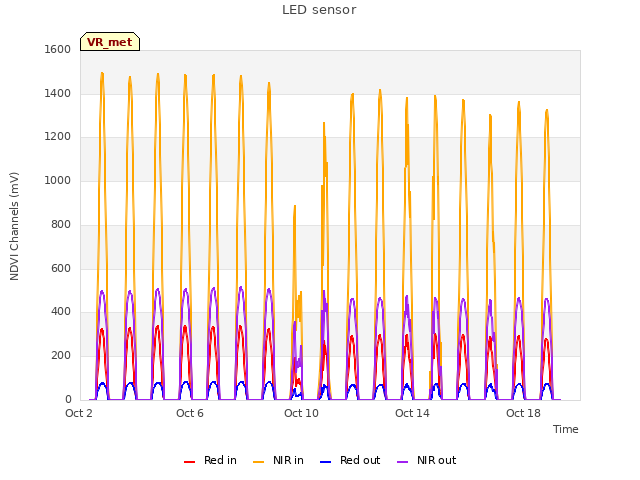Image resolution: width=640 pixels, height=480 pixels.
Task: Click the 600 y-axis tick label
Action: pyautogui.click(x=61, y=269)
